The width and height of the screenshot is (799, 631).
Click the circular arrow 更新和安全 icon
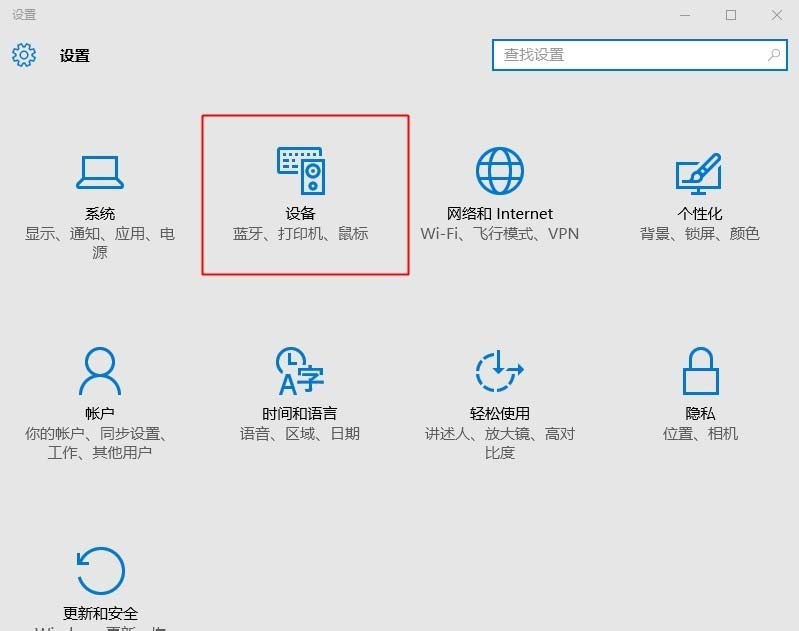[x=100, y=571]
